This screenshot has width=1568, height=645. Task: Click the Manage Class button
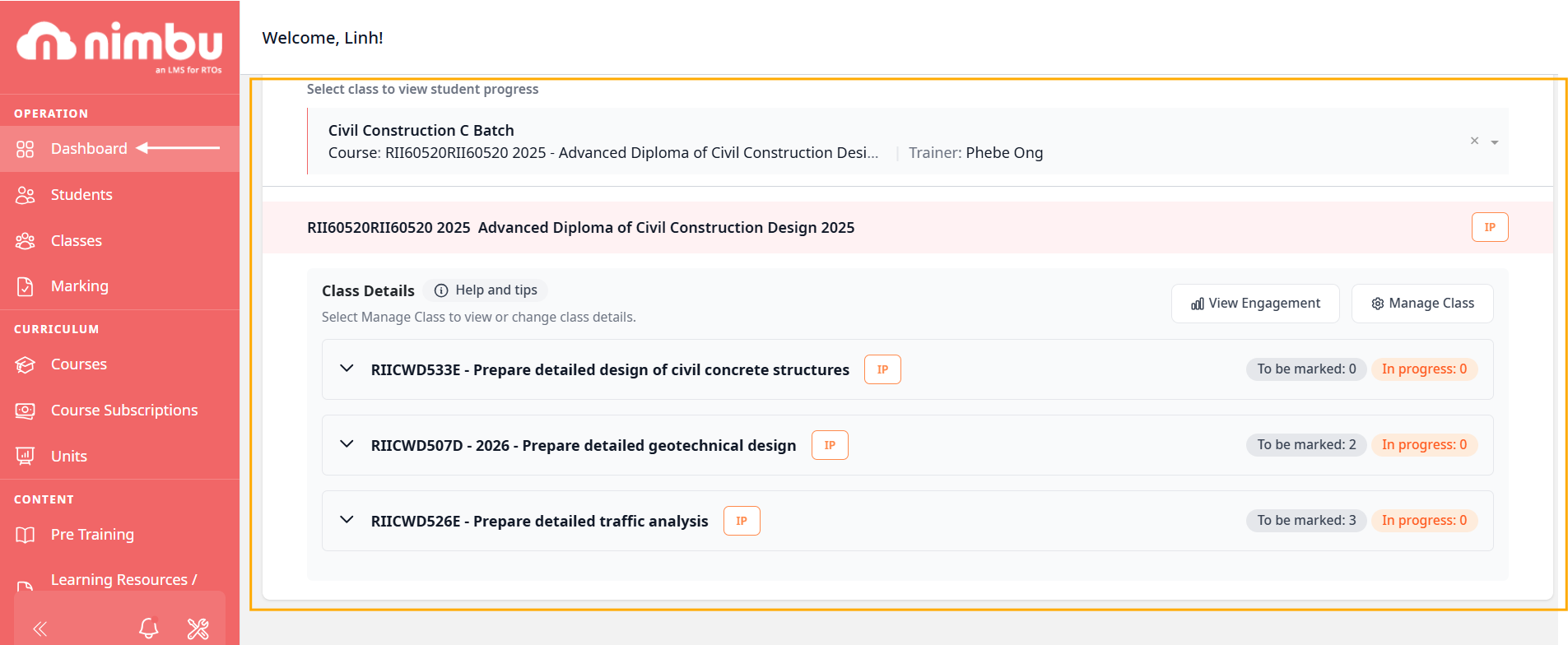(x=1422, y=304)
